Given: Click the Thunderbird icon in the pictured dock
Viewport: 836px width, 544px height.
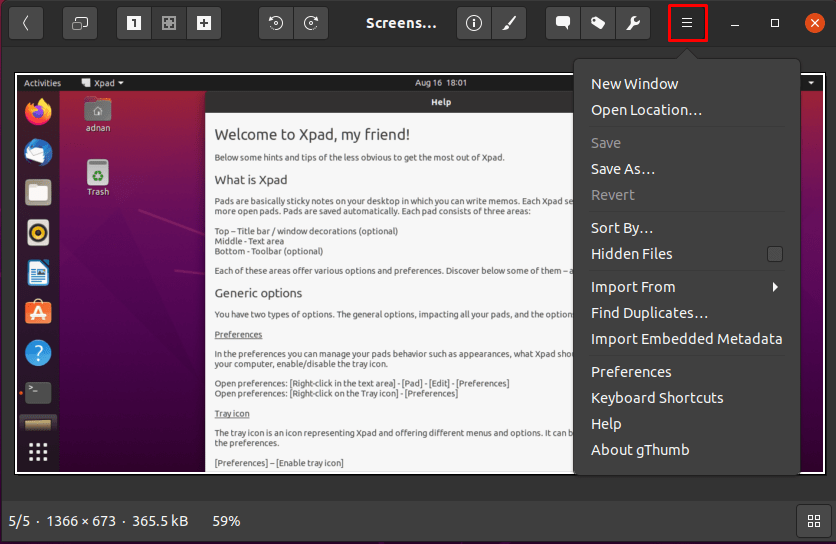Looking at the screenshot, I should [x=38, y=153].
